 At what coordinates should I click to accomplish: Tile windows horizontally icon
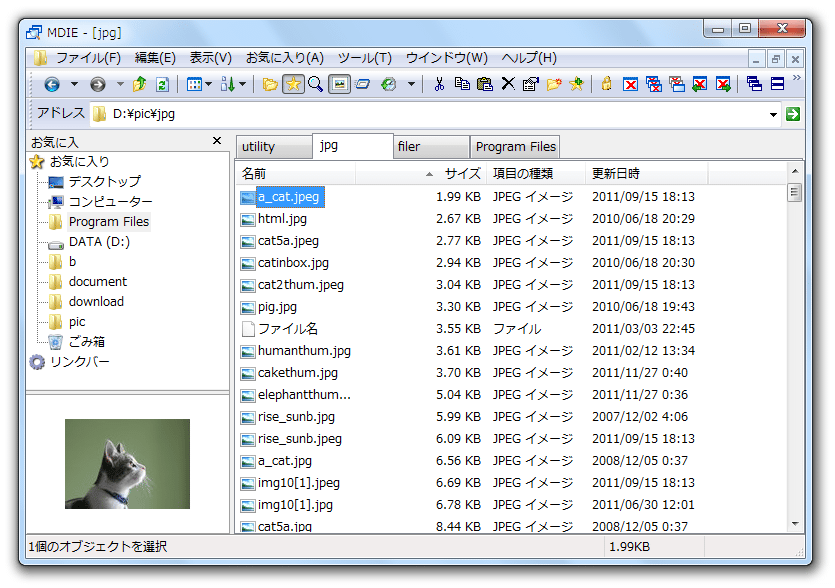click(x=777, y=84)
